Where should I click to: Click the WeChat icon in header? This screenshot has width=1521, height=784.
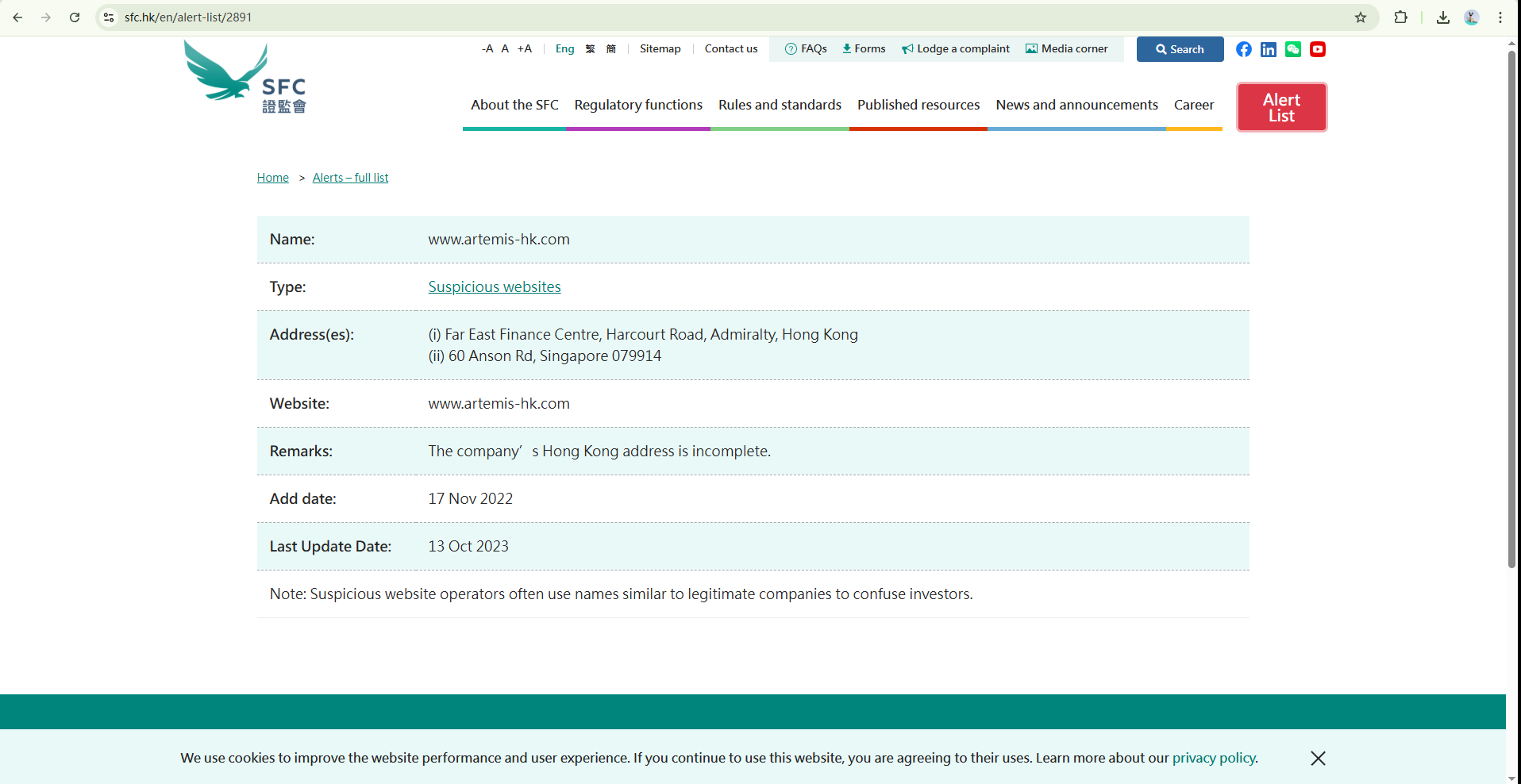(1293, 49)
